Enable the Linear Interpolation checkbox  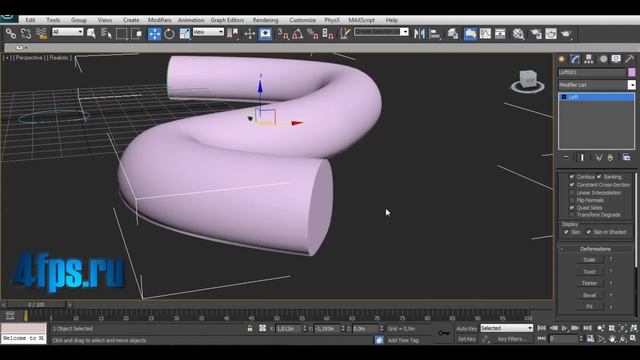click(572, 192)
